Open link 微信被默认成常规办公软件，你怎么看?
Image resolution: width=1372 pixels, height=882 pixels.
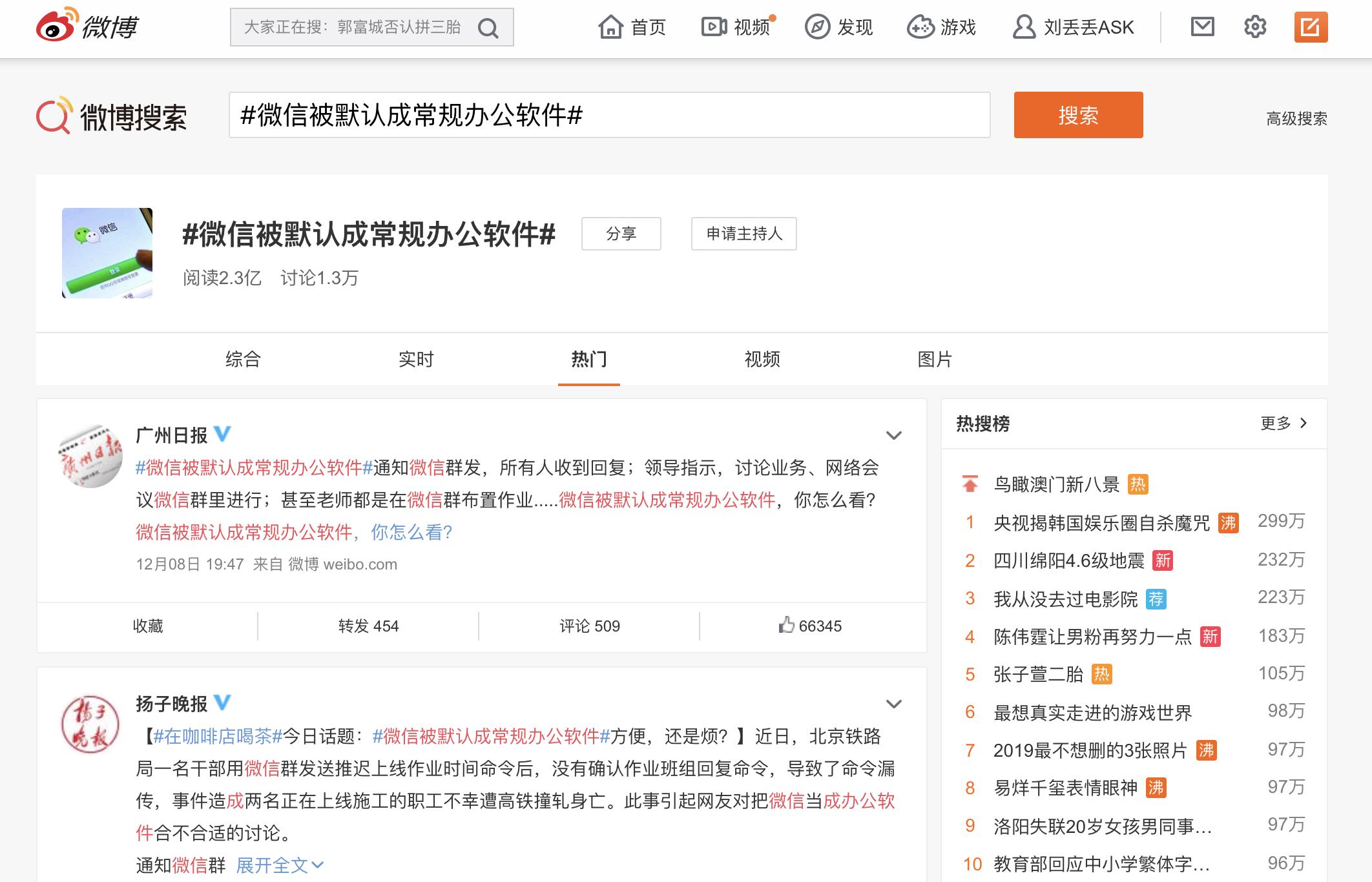294,532
